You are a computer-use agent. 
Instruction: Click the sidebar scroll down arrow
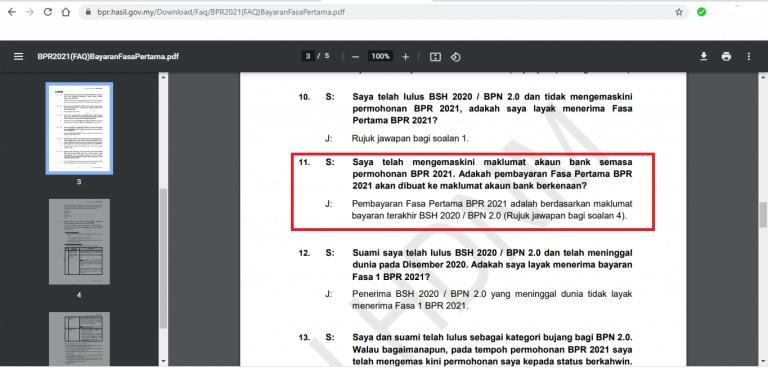pyautogui.click(x=163, y=362)
